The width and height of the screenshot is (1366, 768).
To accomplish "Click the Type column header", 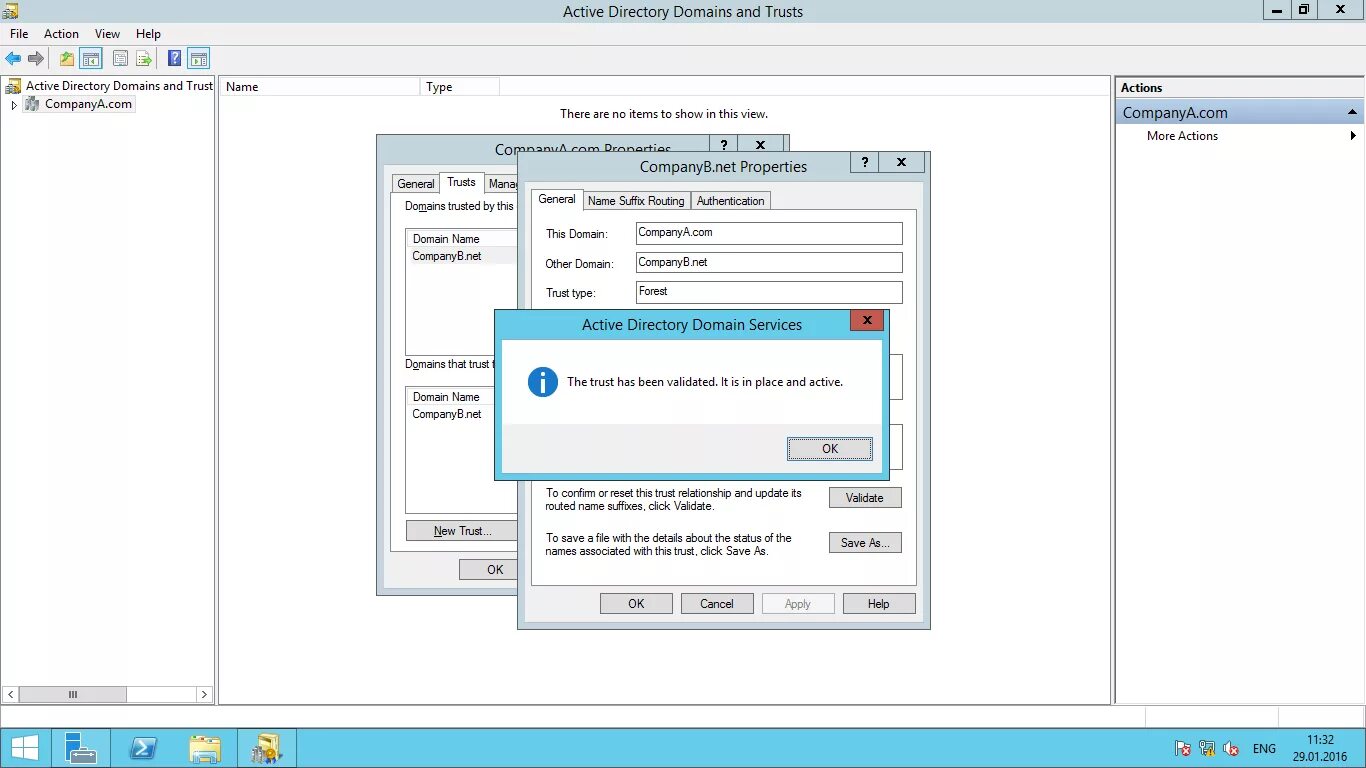I will click(x=460, y=87).
